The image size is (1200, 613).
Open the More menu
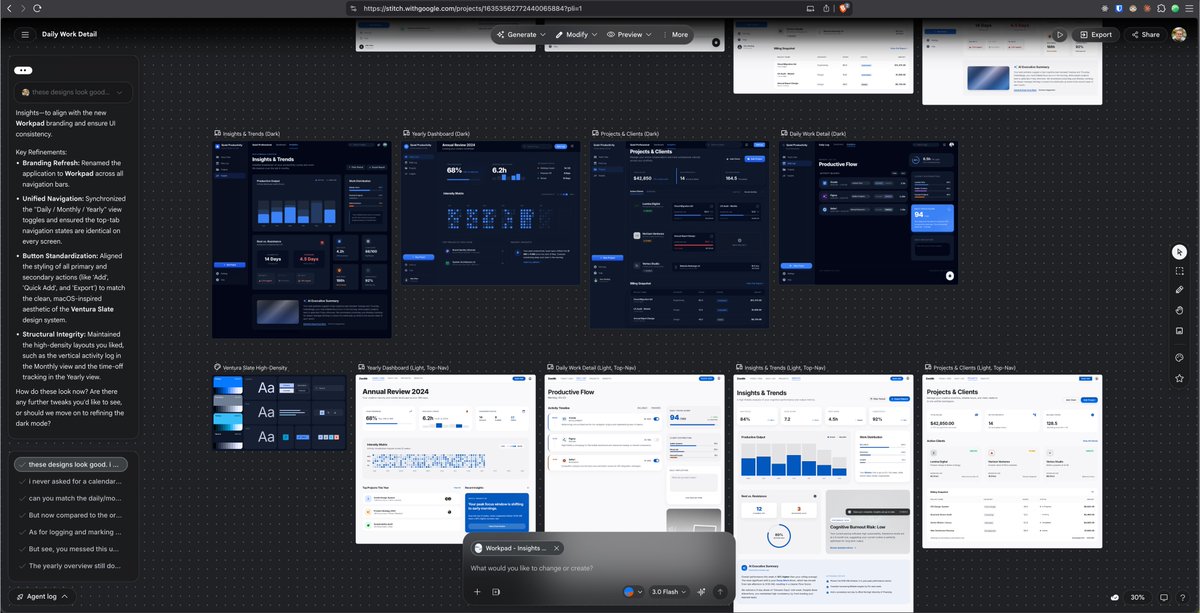678,34
